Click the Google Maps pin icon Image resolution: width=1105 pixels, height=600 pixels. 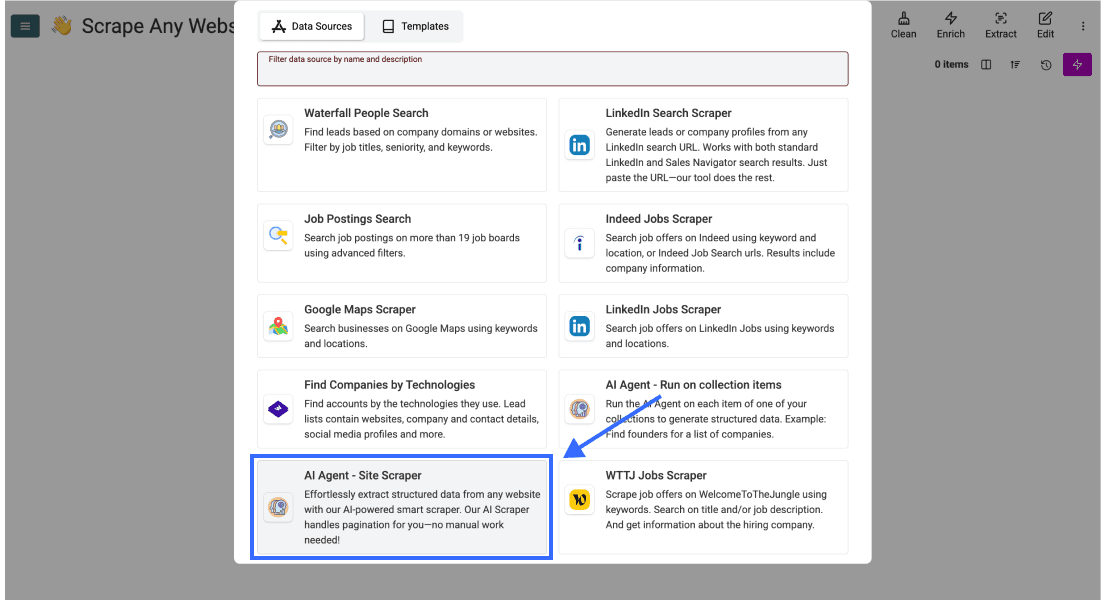[278, 326]
